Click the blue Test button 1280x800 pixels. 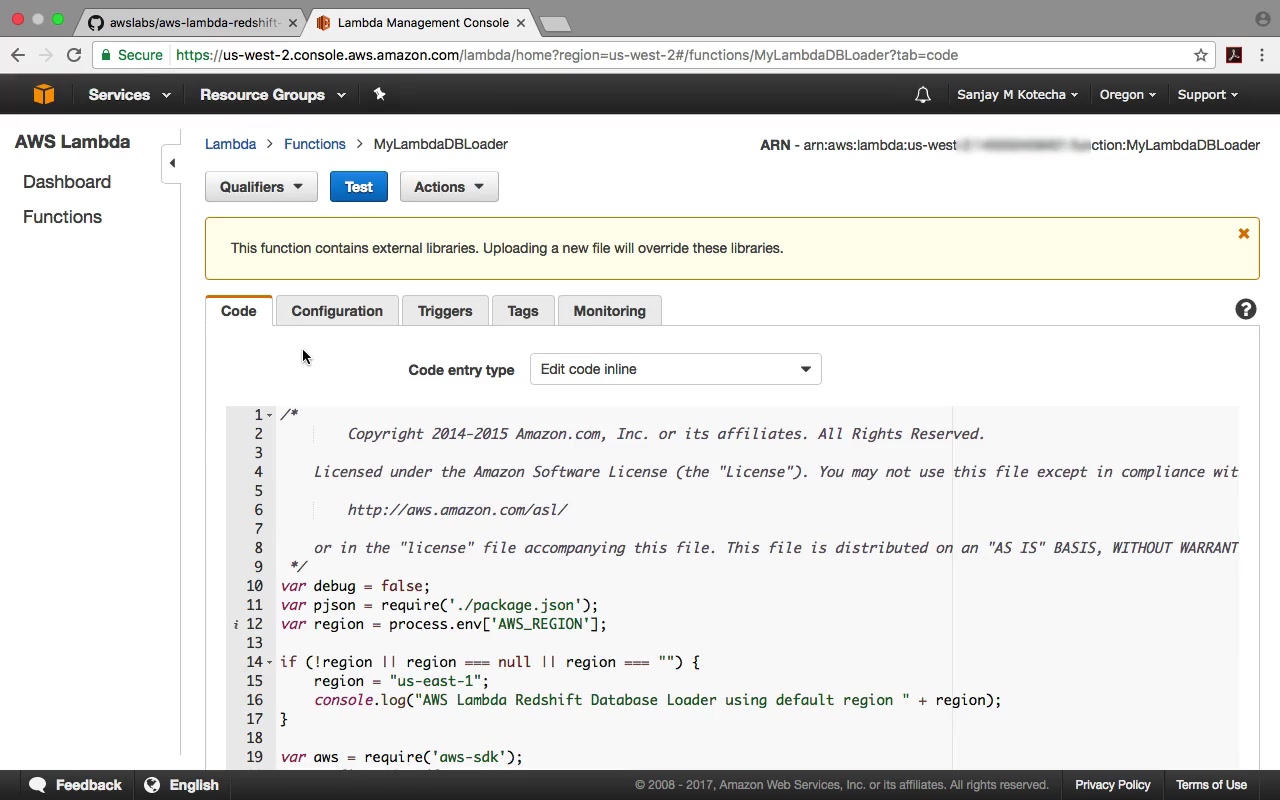[358, 187]
